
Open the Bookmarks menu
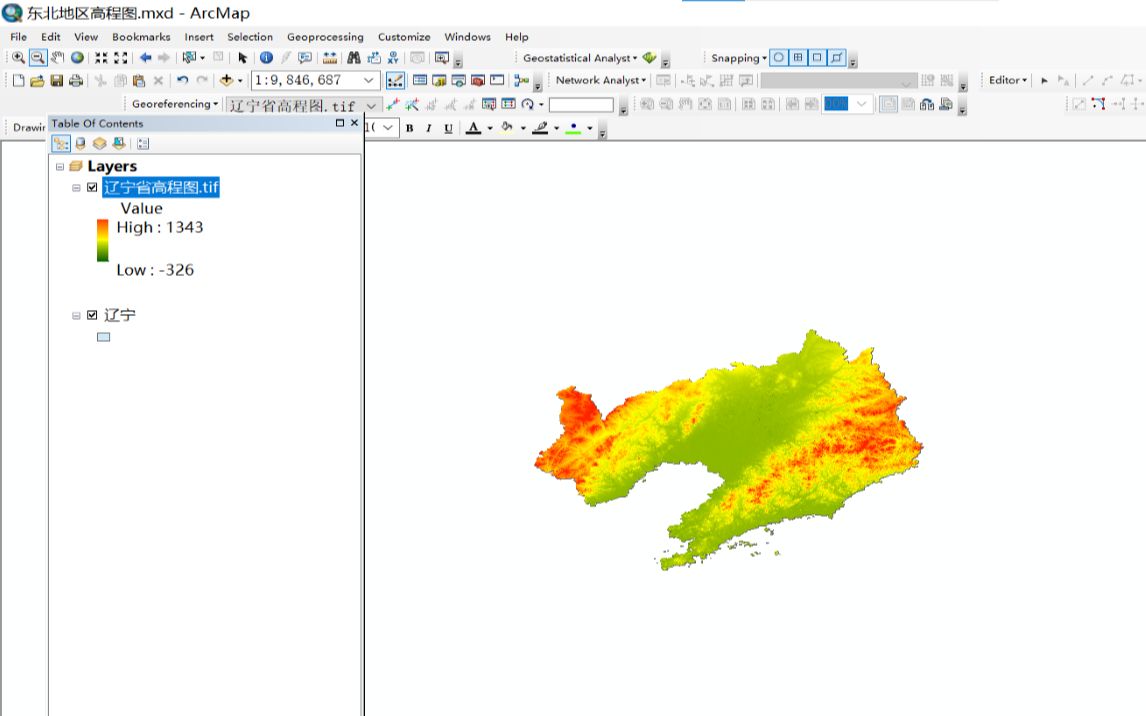tap(141, 37)
